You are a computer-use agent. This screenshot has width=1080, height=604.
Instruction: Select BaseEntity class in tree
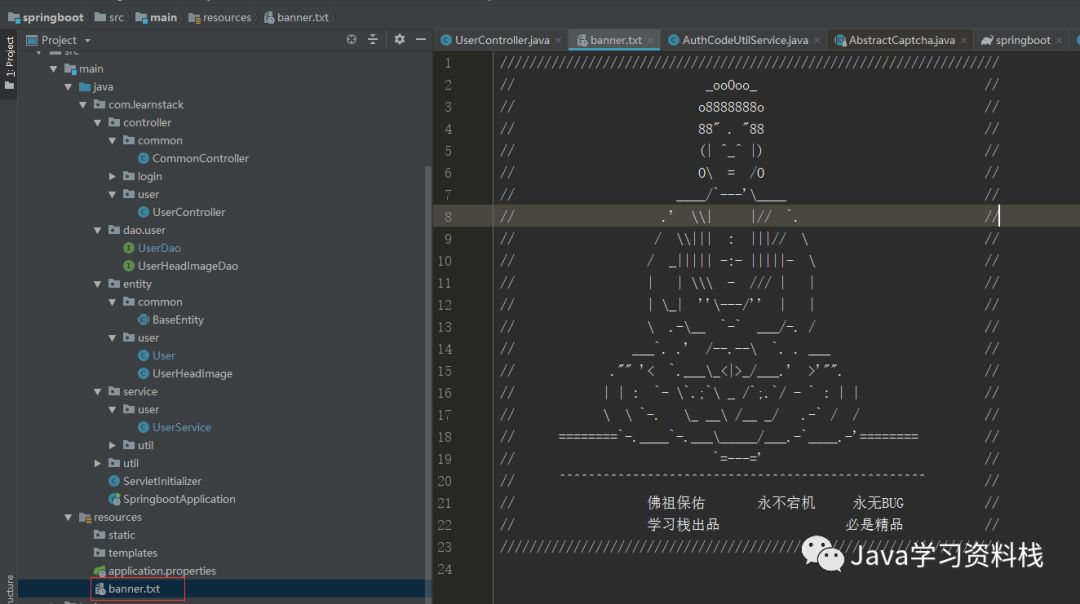coord(178,320)
